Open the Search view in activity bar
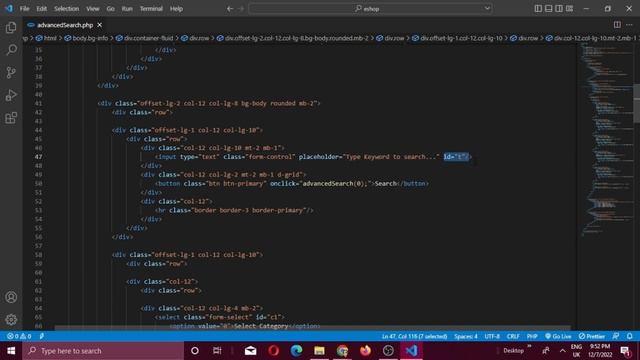640x360 pixels. (x=11, y=50)
